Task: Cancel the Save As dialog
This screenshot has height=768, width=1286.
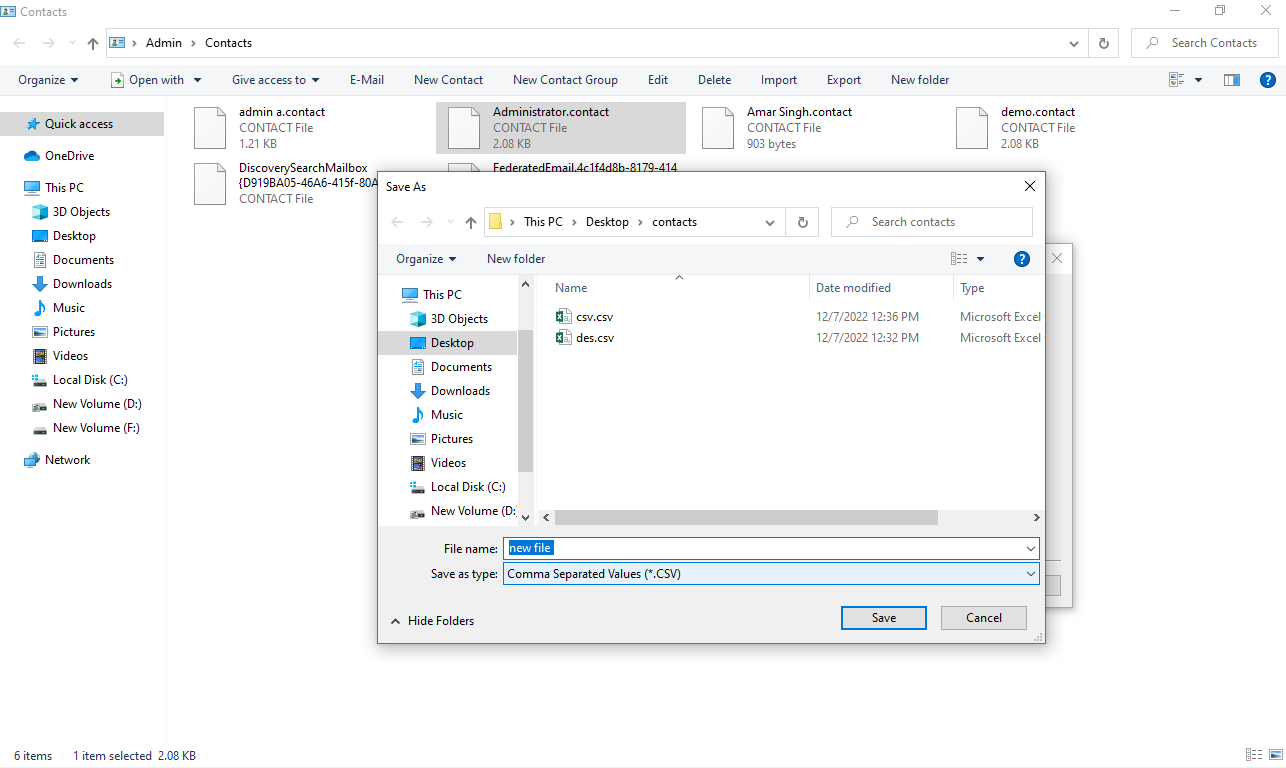Action: tap(984, 618)
